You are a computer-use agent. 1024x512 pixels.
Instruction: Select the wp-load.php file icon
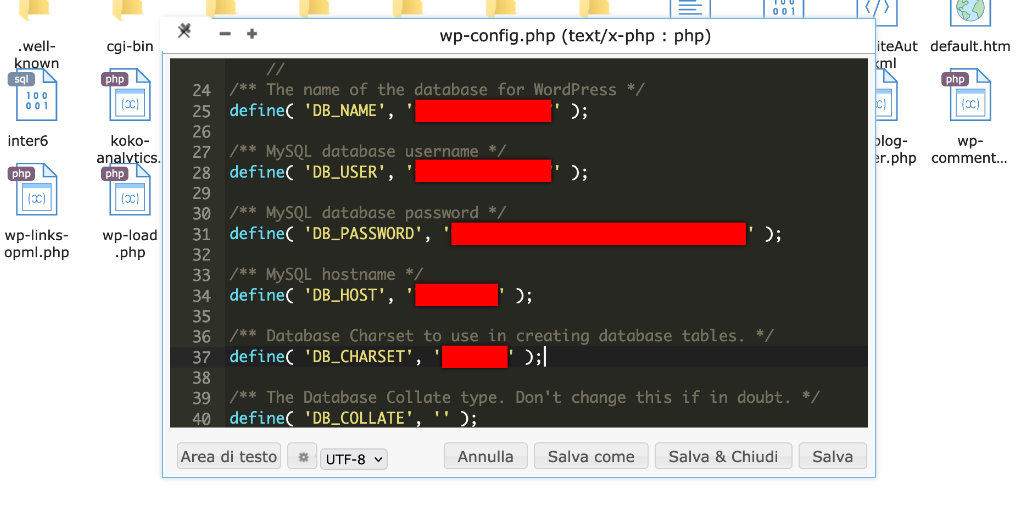[127, 190]
